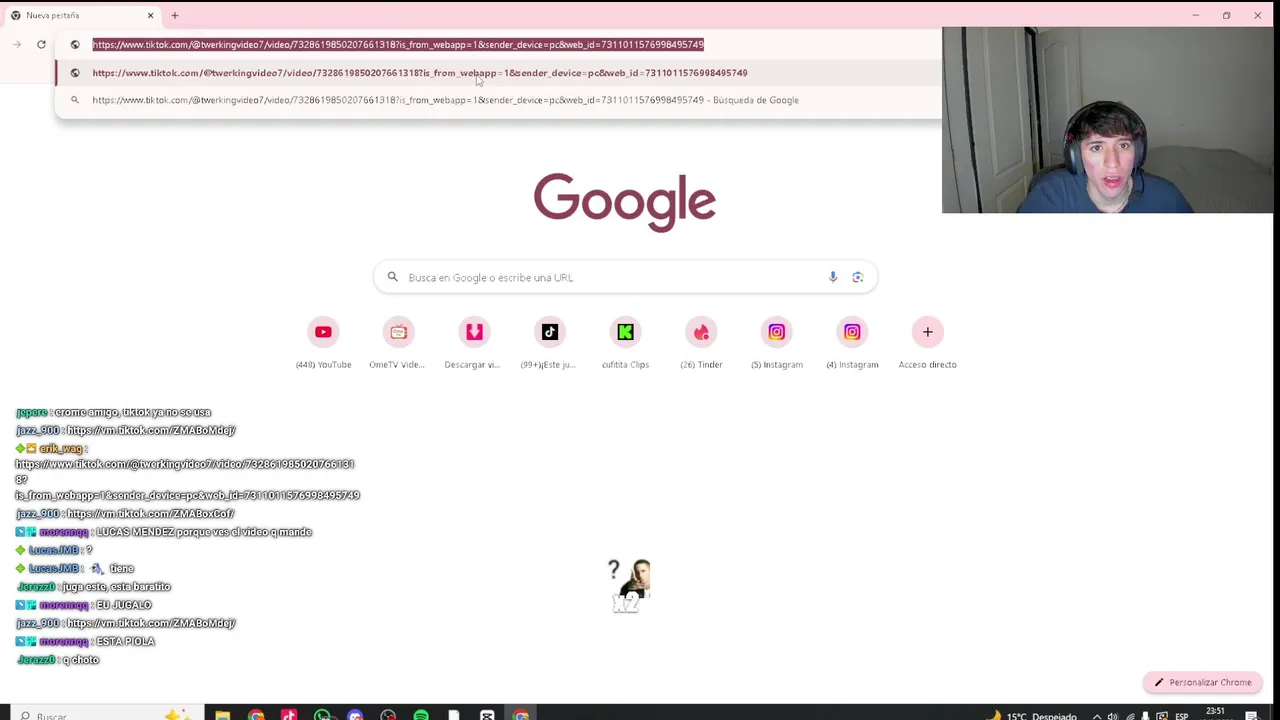Click the Personalizar Chrome button
The width and height of the screenshot is (1280, 720).
[x=1203, y=682]
